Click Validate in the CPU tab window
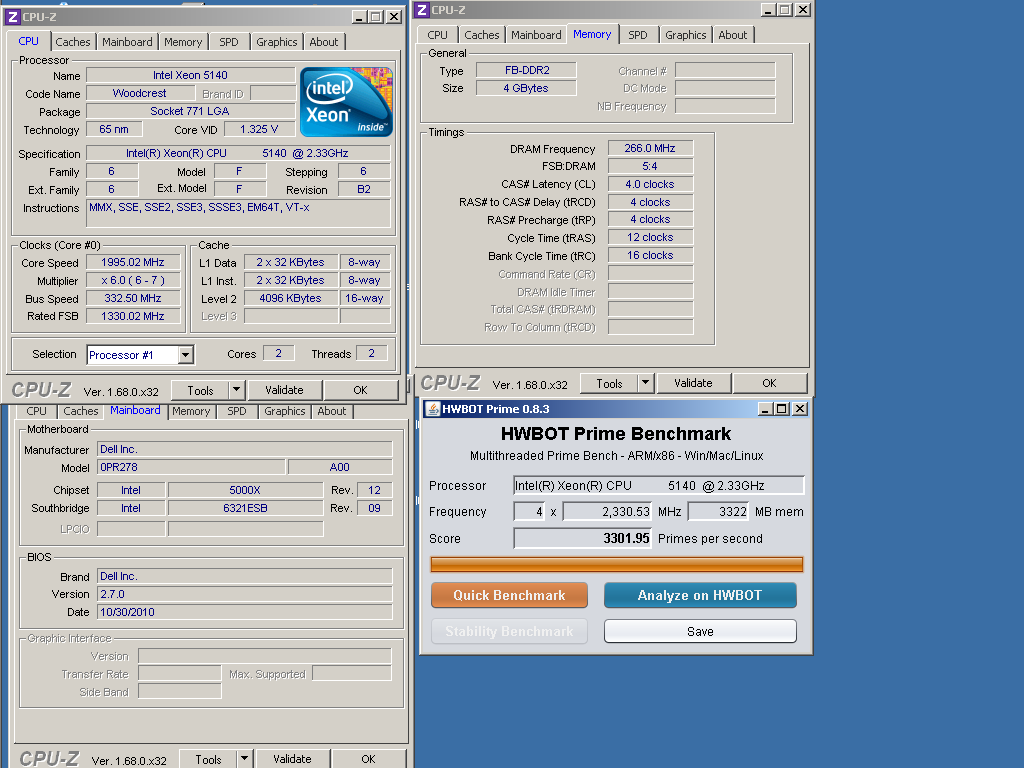This screenshot has width=1024, height=768. 284,390
